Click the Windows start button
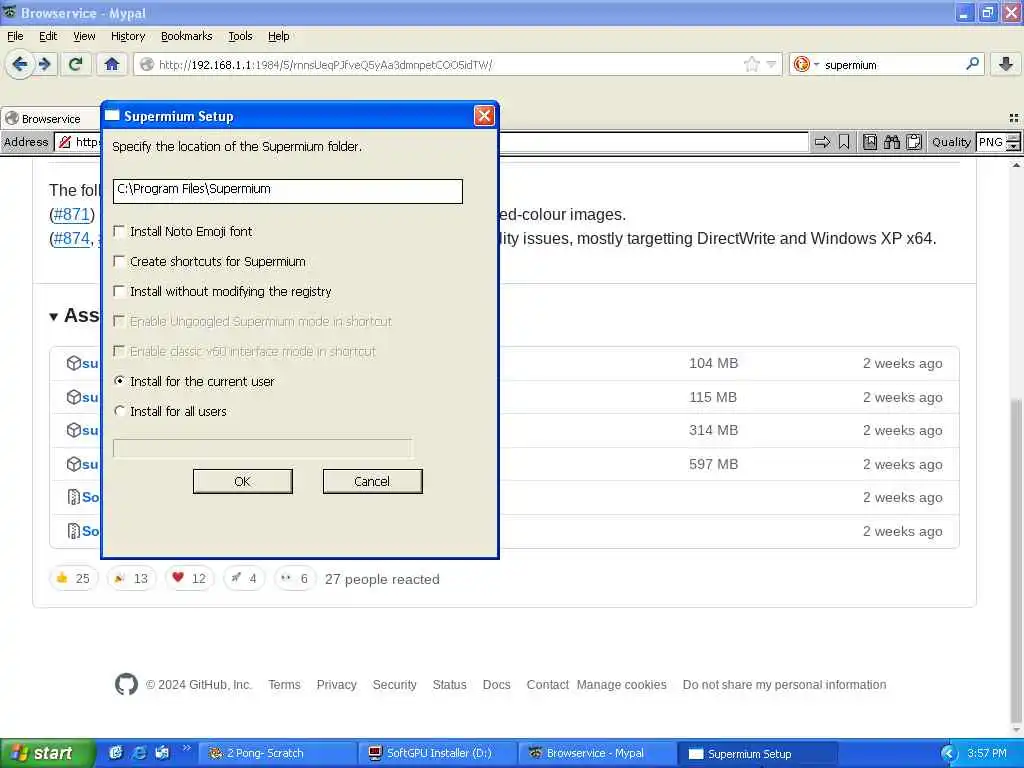 point(48,753)
